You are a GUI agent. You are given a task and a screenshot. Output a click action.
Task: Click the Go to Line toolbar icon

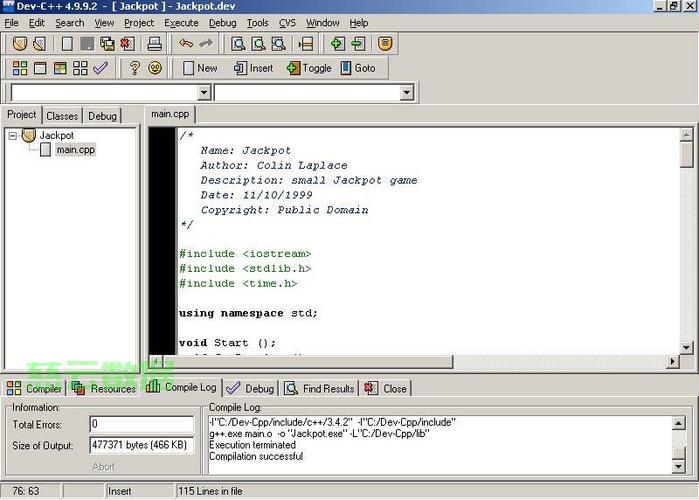point(306,43)
